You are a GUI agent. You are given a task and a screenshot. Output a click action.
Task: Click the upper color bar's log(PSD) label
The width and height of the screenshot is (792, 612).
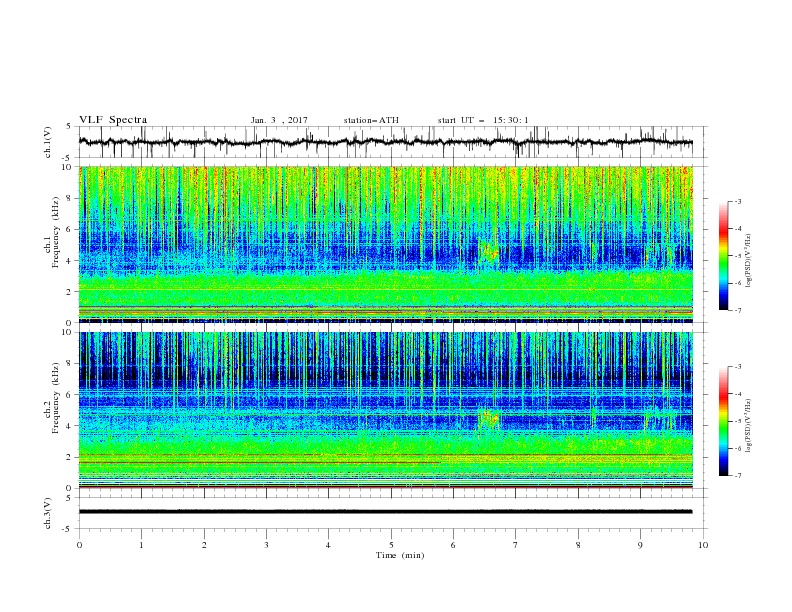pos(749,261)
